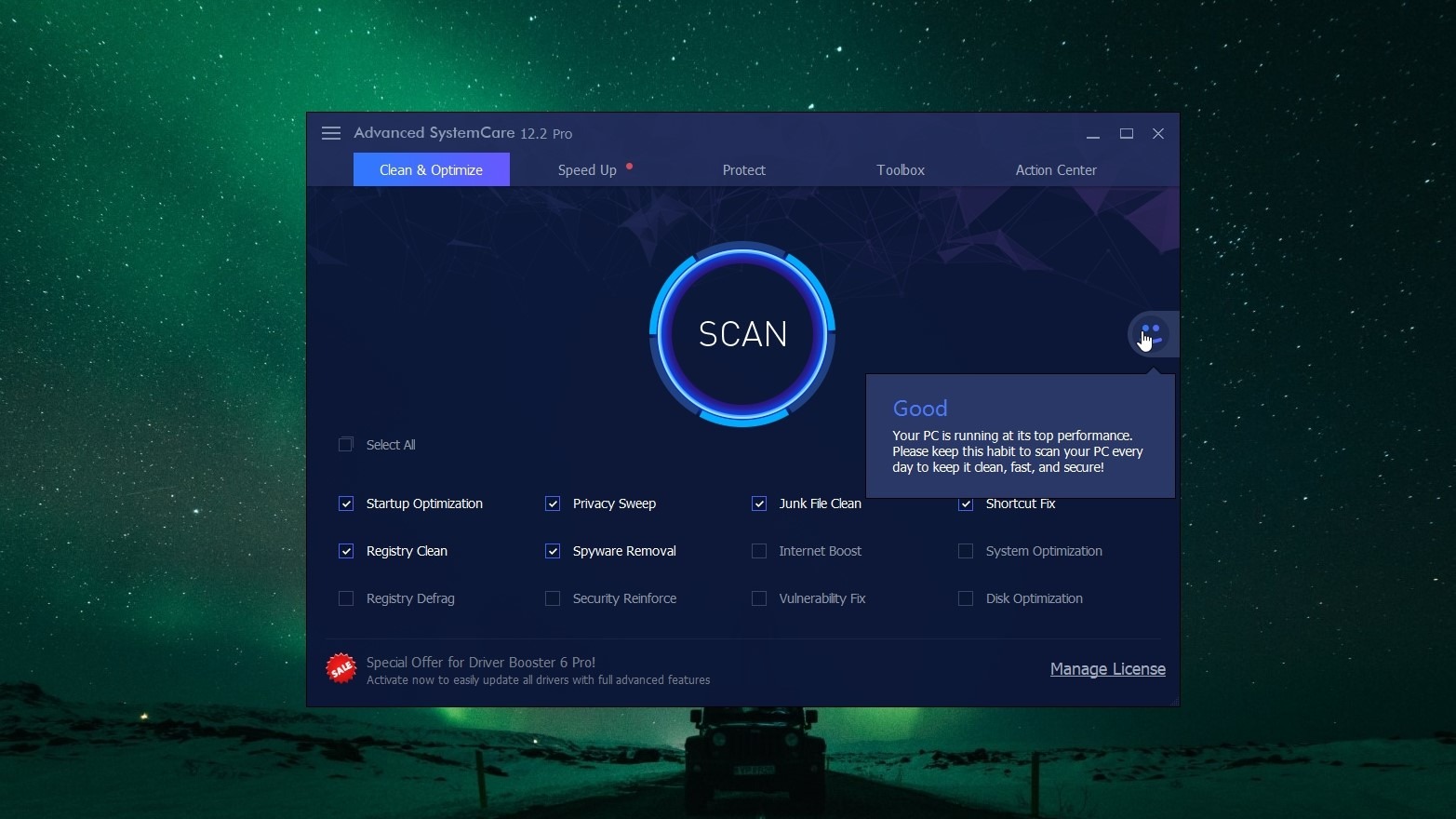Click the red SALE badge icon
Viewport: 1456px width, 819px height.
tap(341, 668)
